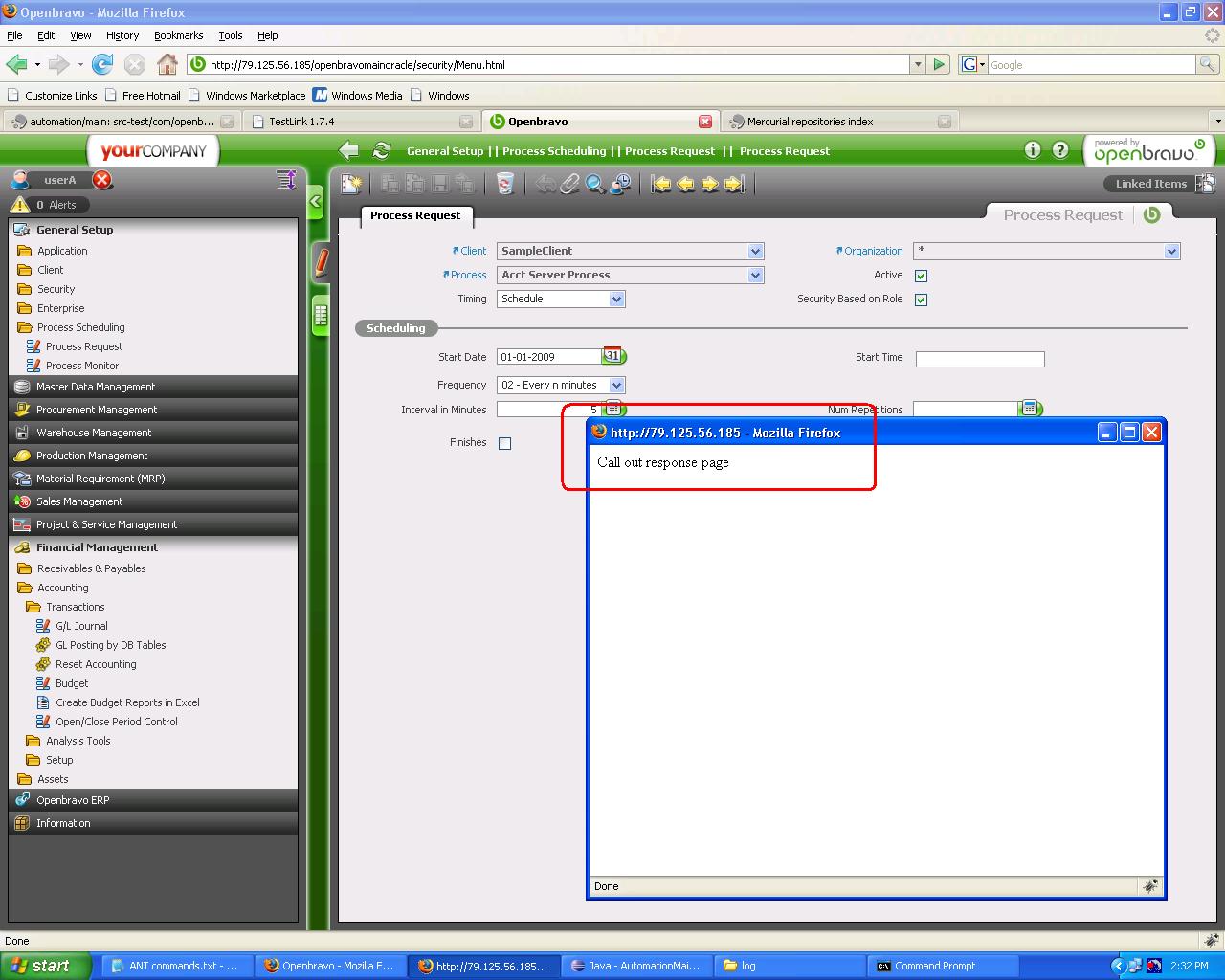Click the Linked Items button
This screenshot has height=980, width=1225.
pos(1150,184)
